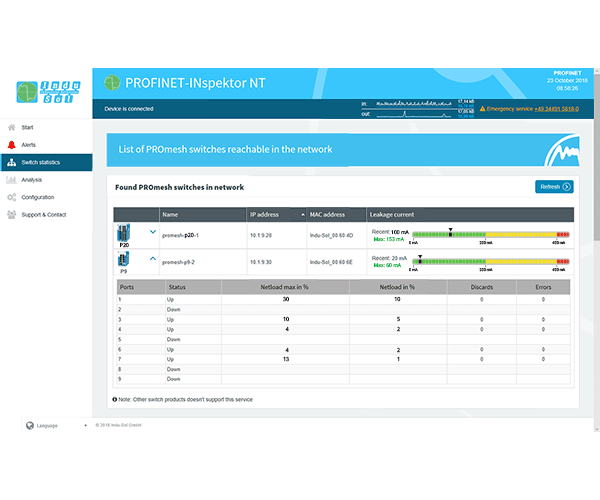This screenshot has height=500, width=600.
Task: Click the Refresh button
Action: (x=554, y=187)
